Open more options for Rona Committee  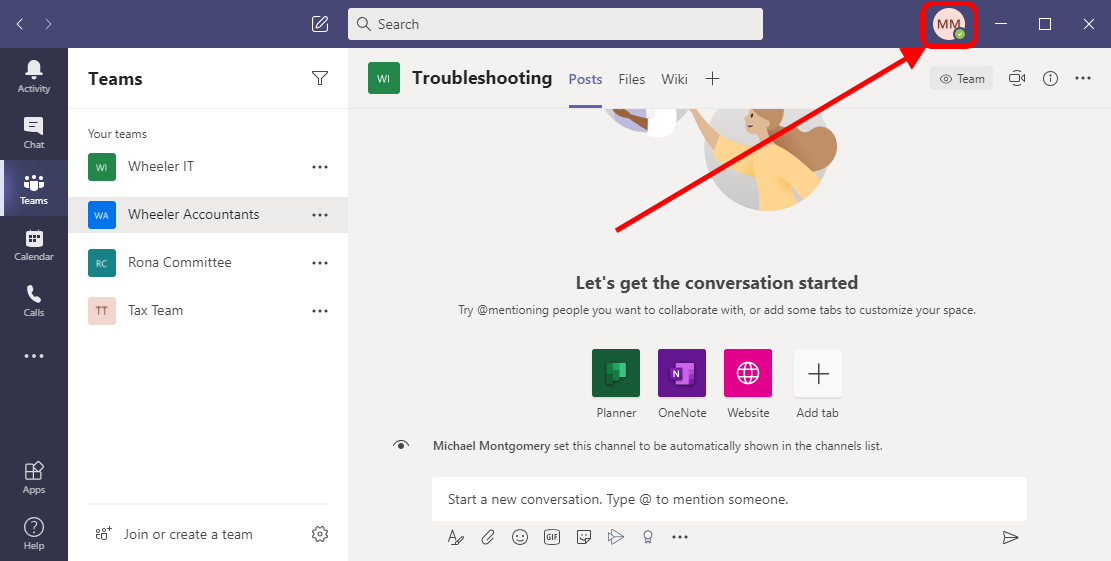point(320,263)
